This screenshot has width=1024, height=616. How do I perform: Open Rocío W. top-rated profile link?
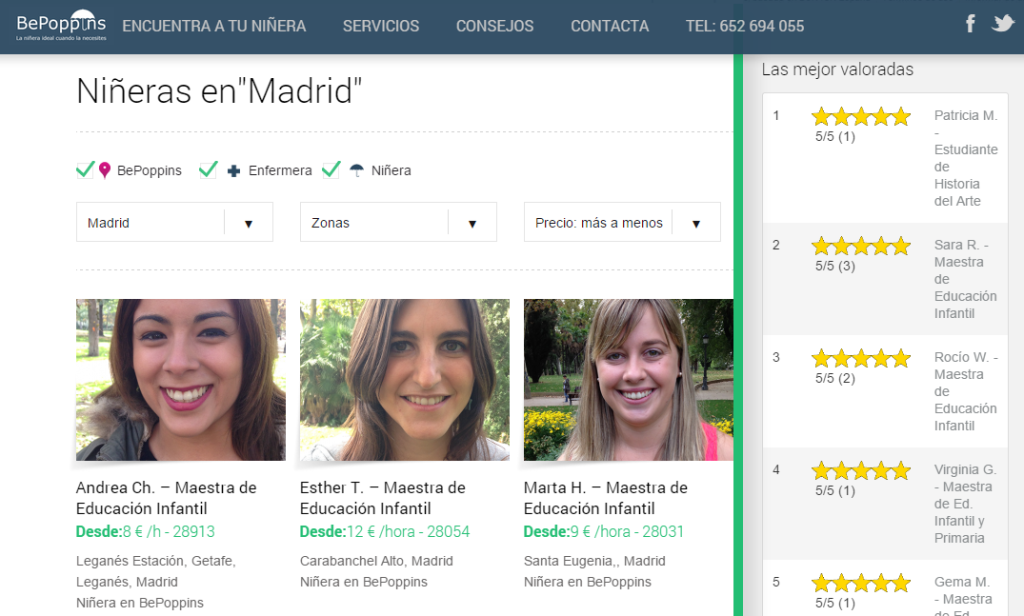point(965,391)
